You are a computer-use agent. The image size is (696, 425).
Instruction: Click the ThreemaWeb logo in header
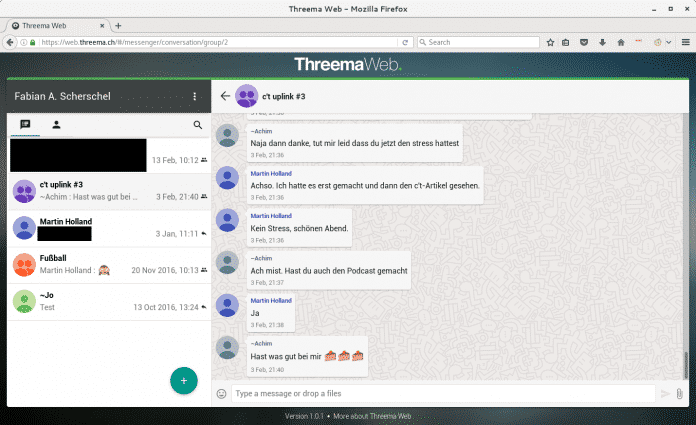(x=348, y=64)
